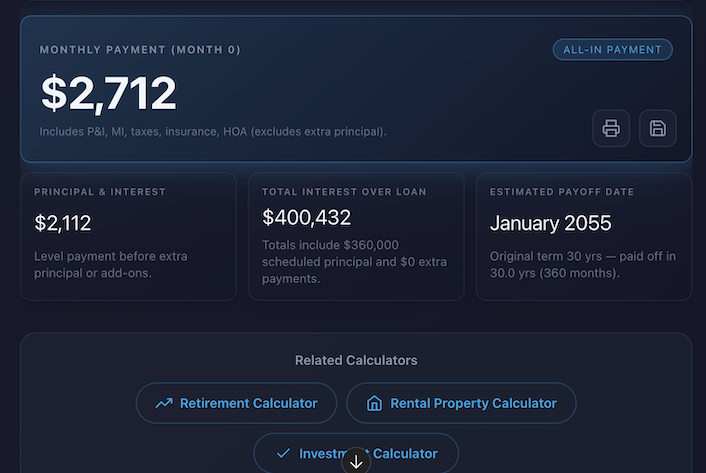Select the ALL-IN PAYMENT badge
The image size is (706, 473).
(613, 49)
